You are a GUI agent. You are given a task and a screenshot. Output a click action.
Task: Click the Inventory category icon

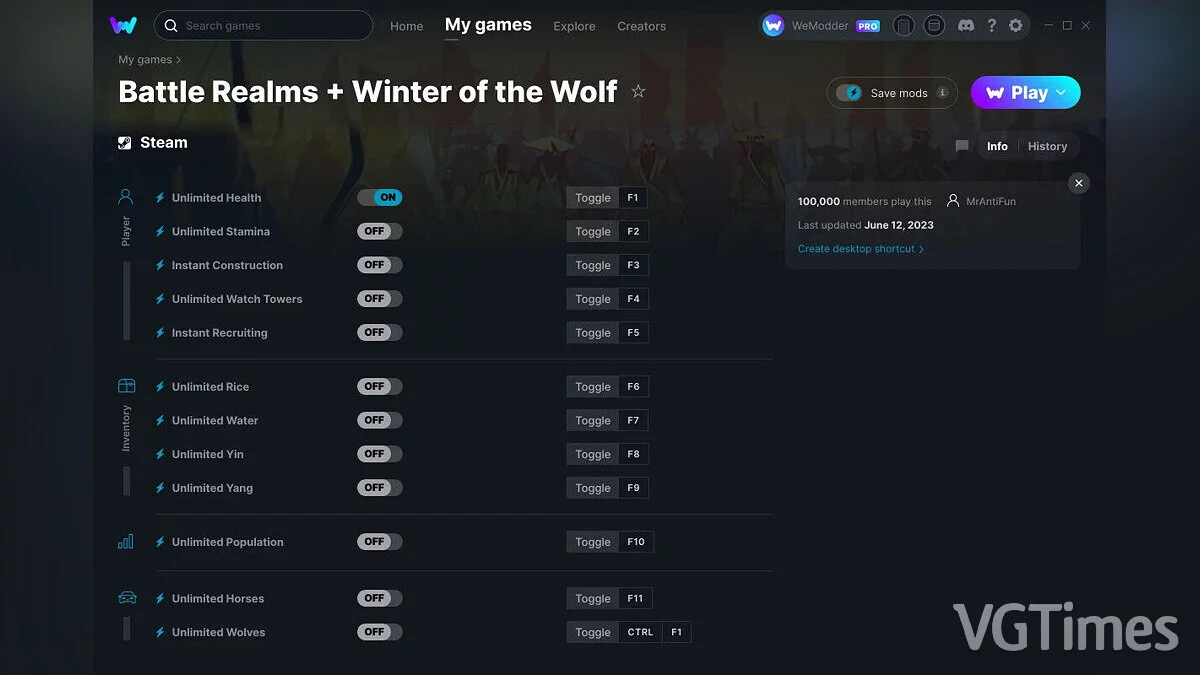point(126,386)
